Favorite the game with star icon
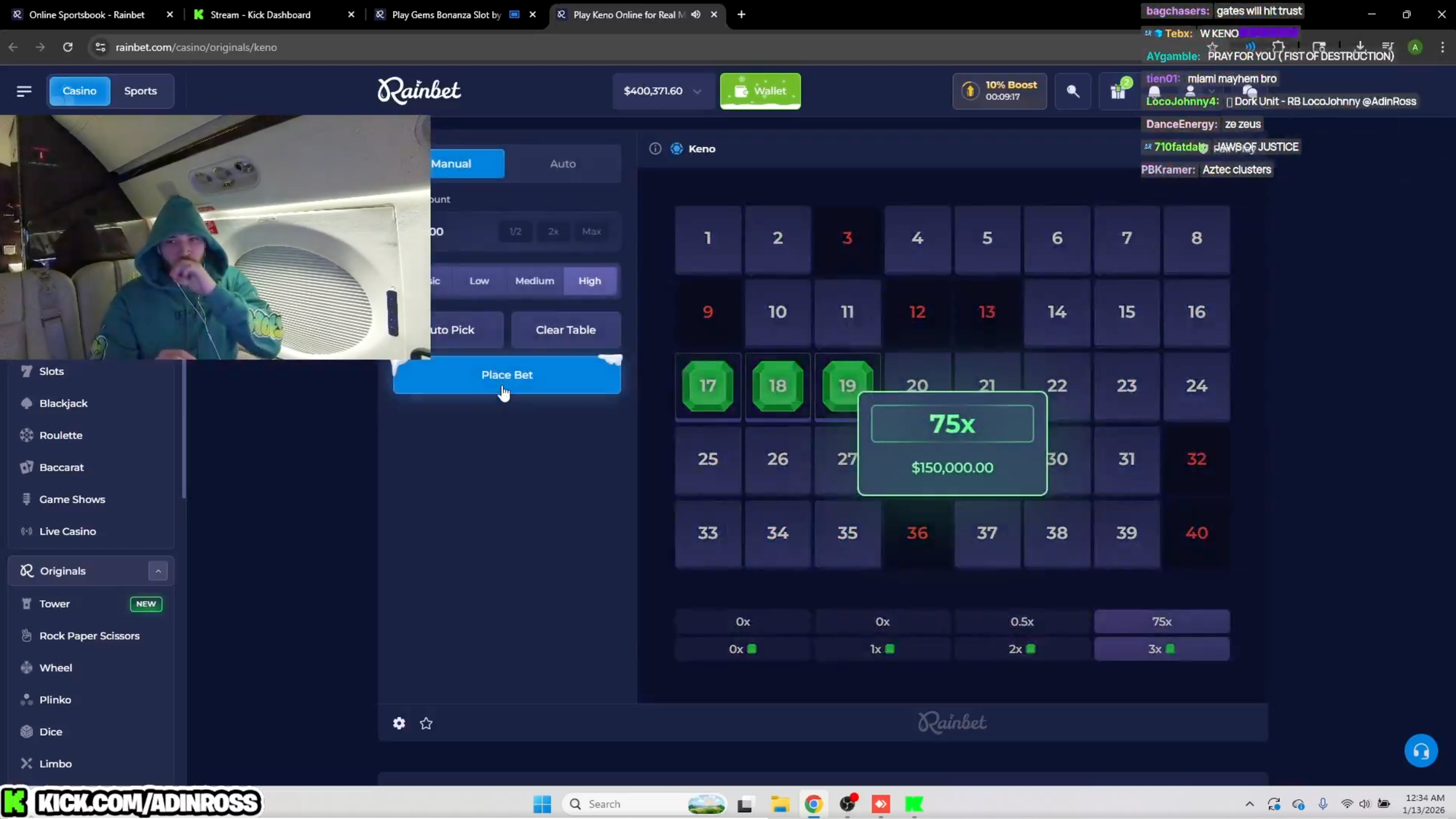The height and width of the screenshot is (819, 1456). click(427, 723)
